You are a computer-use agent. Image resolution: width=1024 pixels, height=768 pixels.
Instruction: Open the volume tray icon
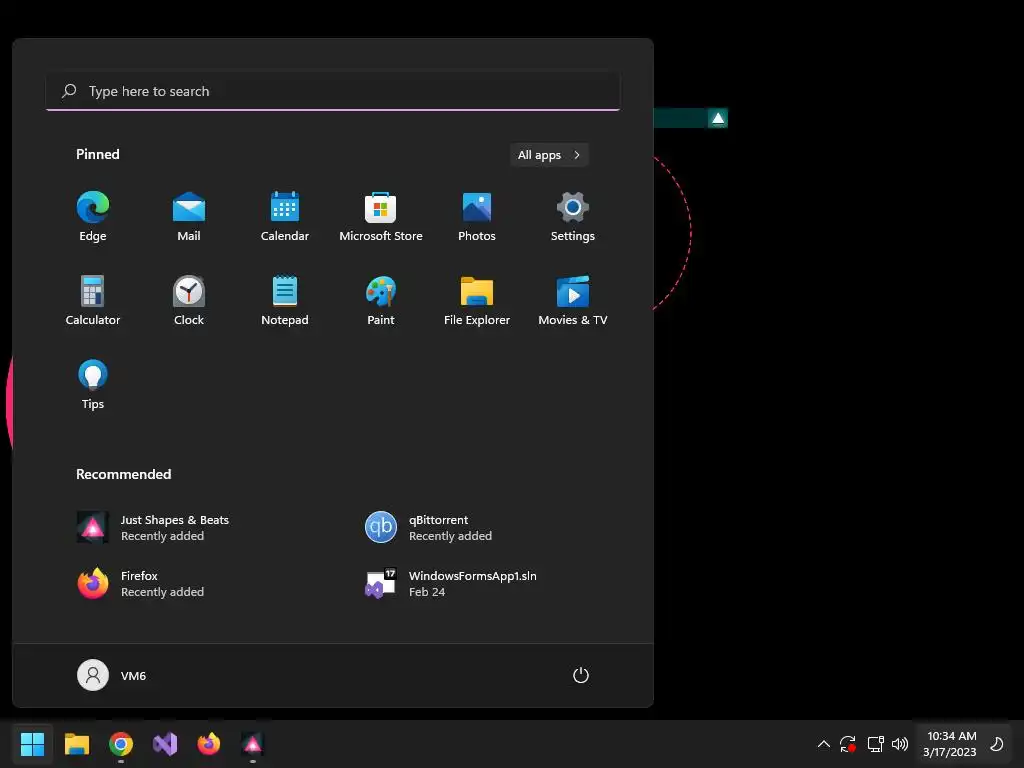coord(900,744)
